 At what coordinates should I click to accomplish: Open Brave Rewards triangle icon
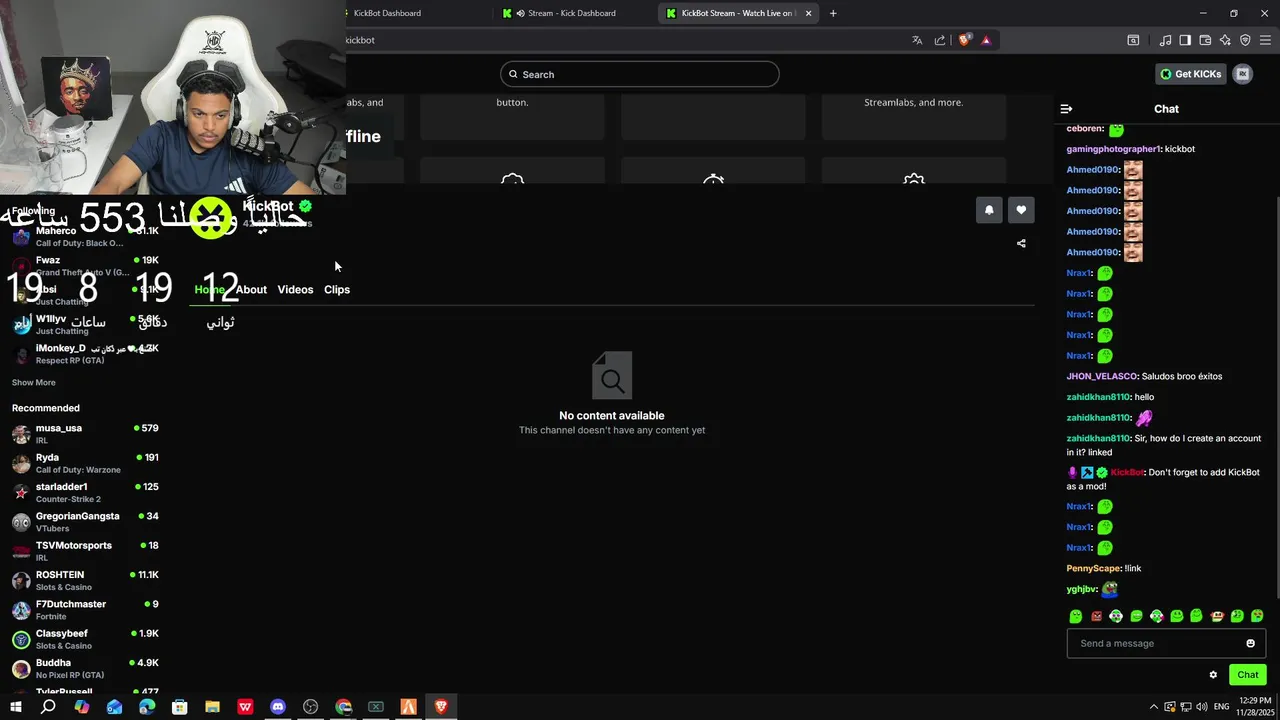click(x=986, y=40)
